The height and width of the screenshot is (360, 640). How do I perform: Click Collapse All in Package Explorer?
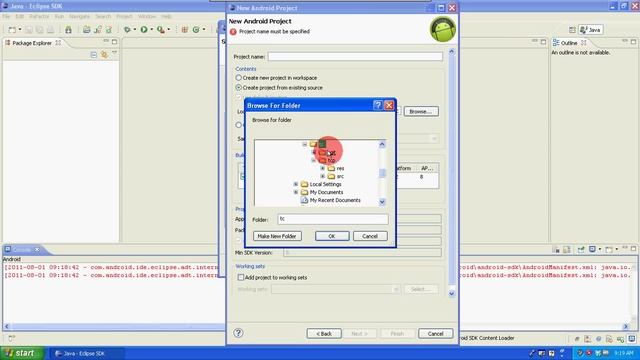93,55
